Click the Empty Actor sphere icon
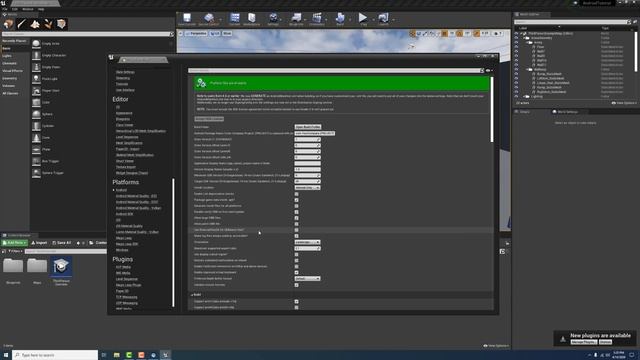The height and width of the screenshot is (360, 640). [36, 43]
